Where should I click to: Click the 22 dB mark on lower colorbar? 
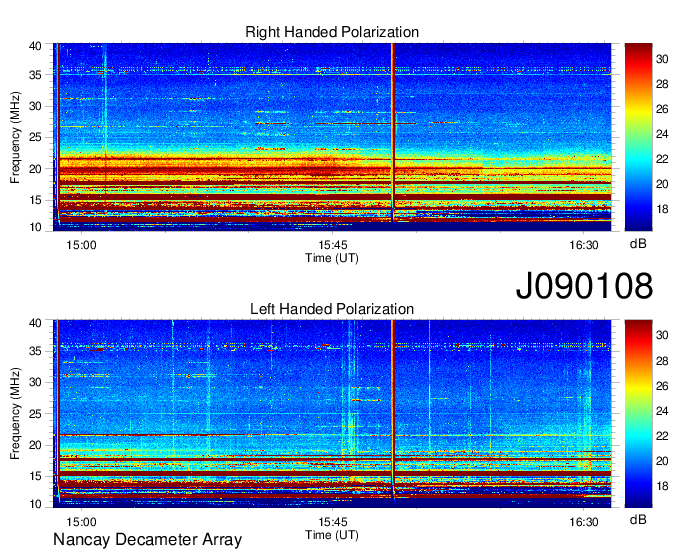click(662, 436)
